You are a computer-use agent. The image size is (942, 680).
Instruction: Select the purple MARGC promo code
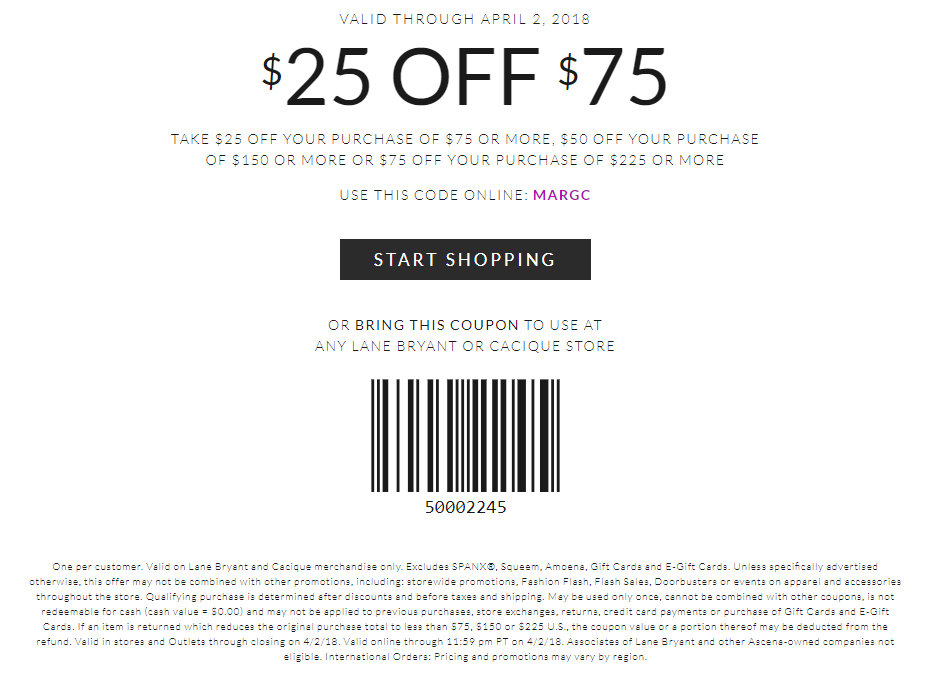562,195
